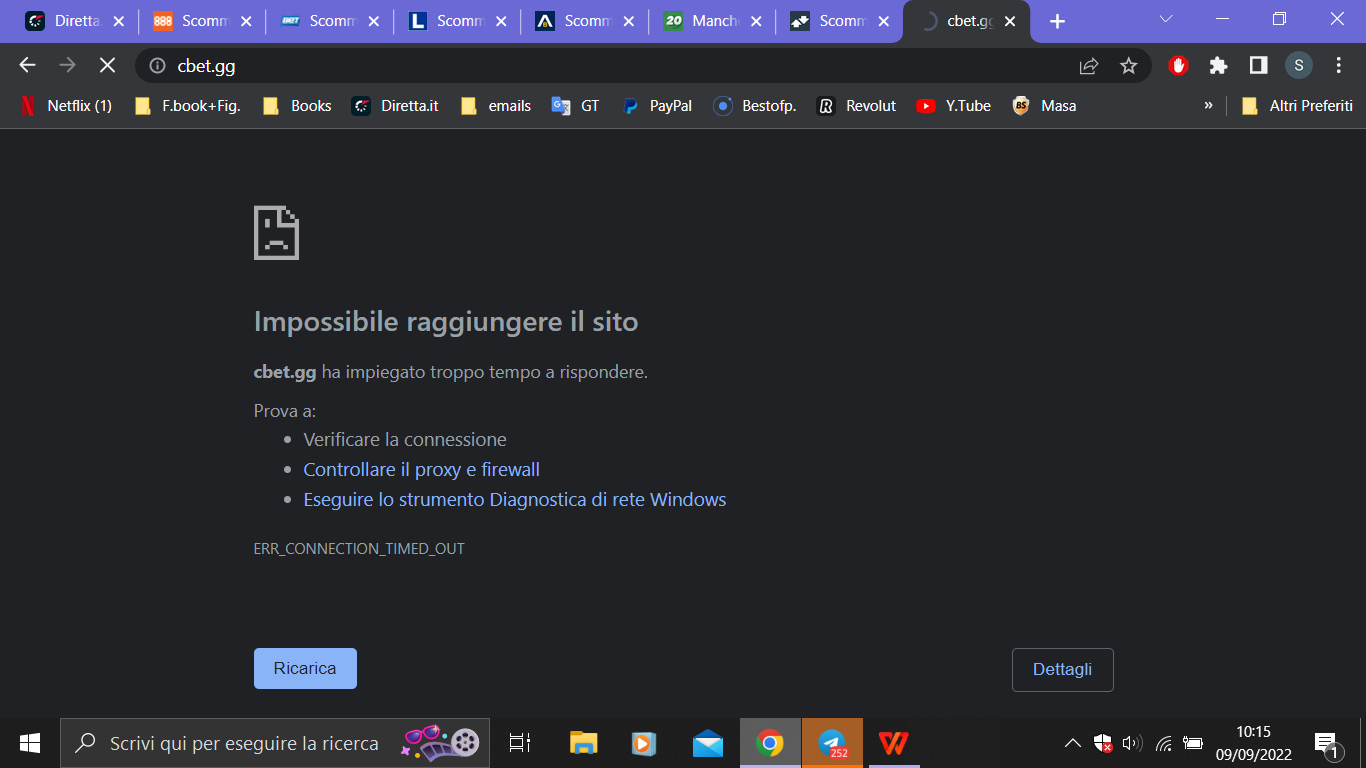Image resolution: width=1366 pixels, height=768 pixels.
Task: Open the Diretta.it bookmark
Action: [x=395, y=105]
